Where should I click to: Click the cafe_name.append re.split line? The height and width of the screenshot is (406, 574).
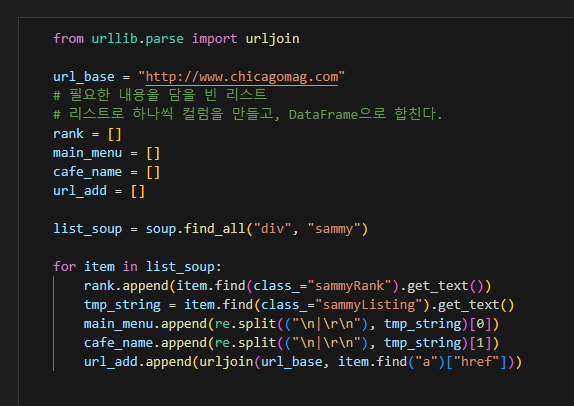coord(291,343)
